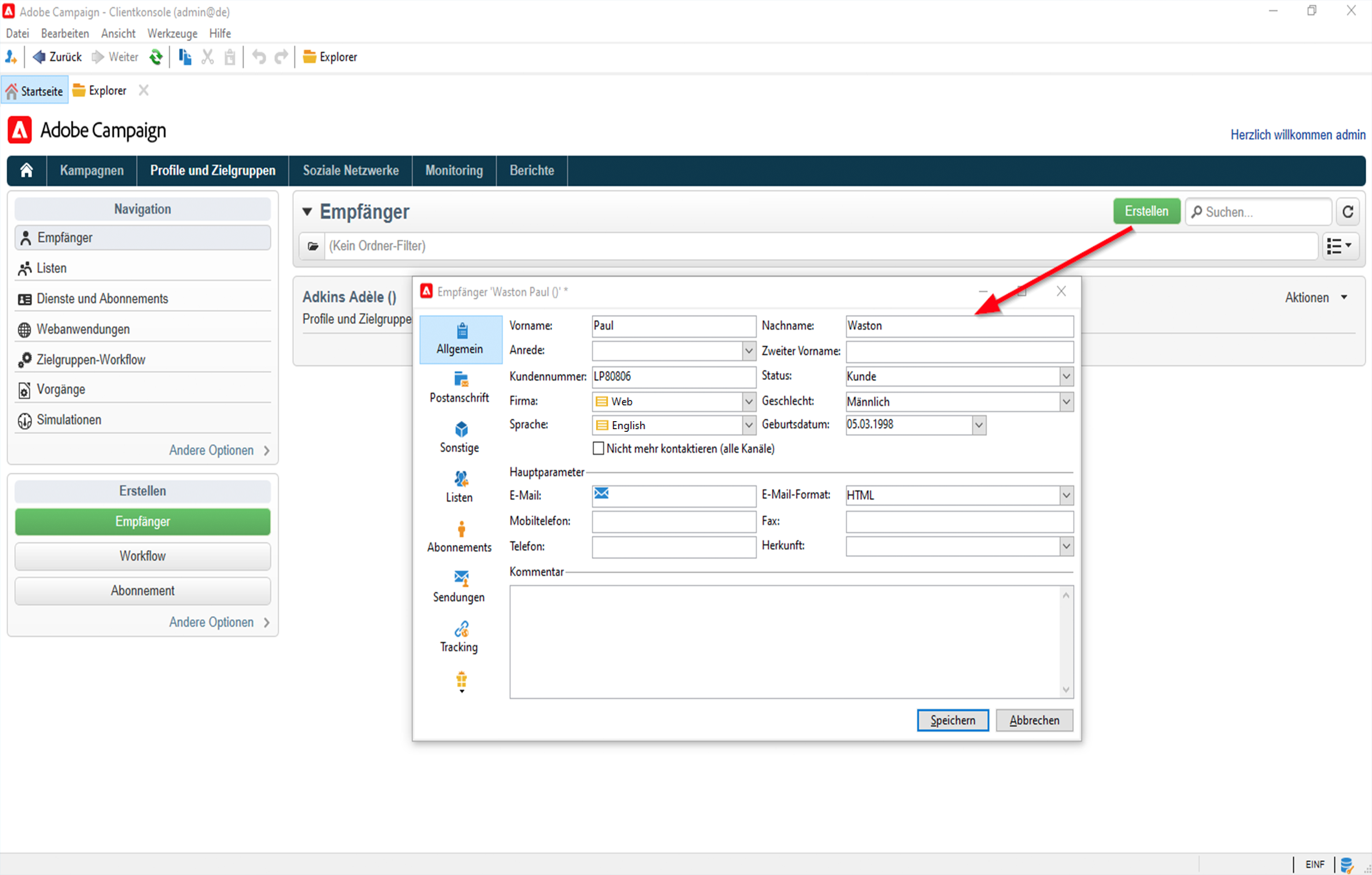Click the home icon in navigation bar
Image resolution: width=1372 pixels, height=875 pixels.
point(26,171)
